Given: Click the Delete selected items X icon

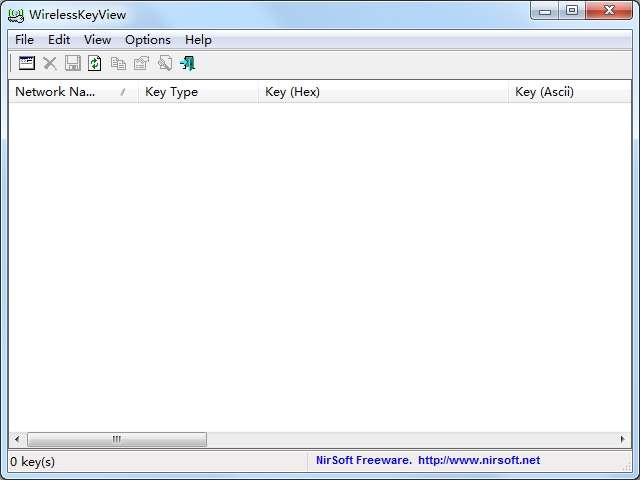Looking at the screenshot, I should pyautogui.click(x=50, y=63).
